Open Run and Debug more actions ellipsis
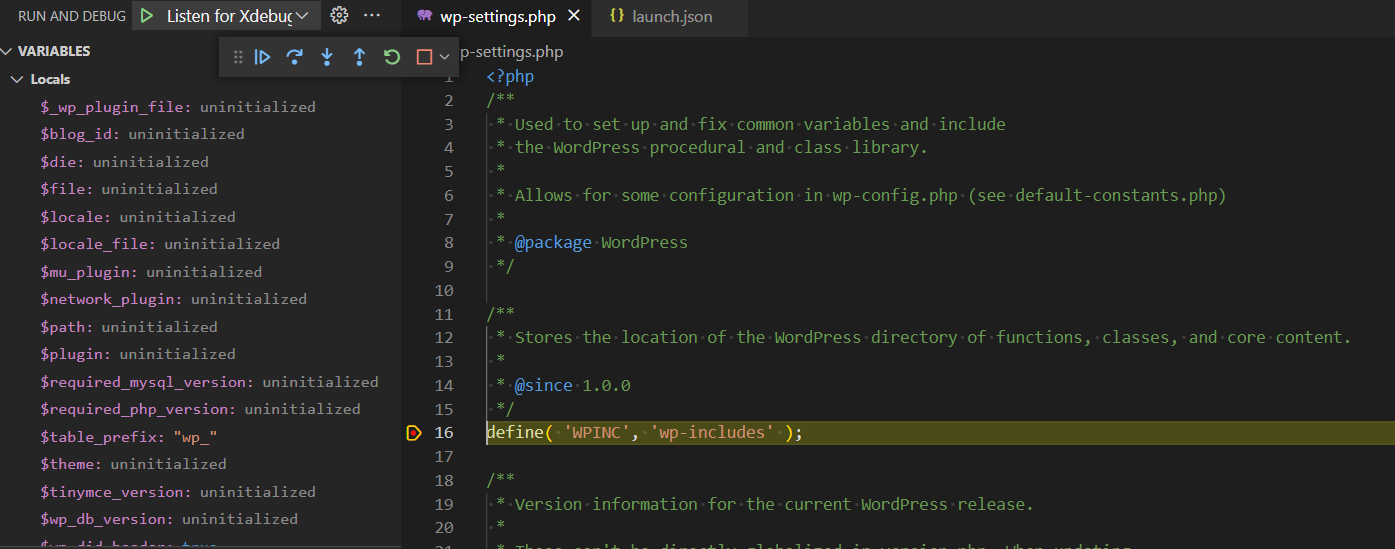The width and height of the screenshot is (1395, 549). 372,16
